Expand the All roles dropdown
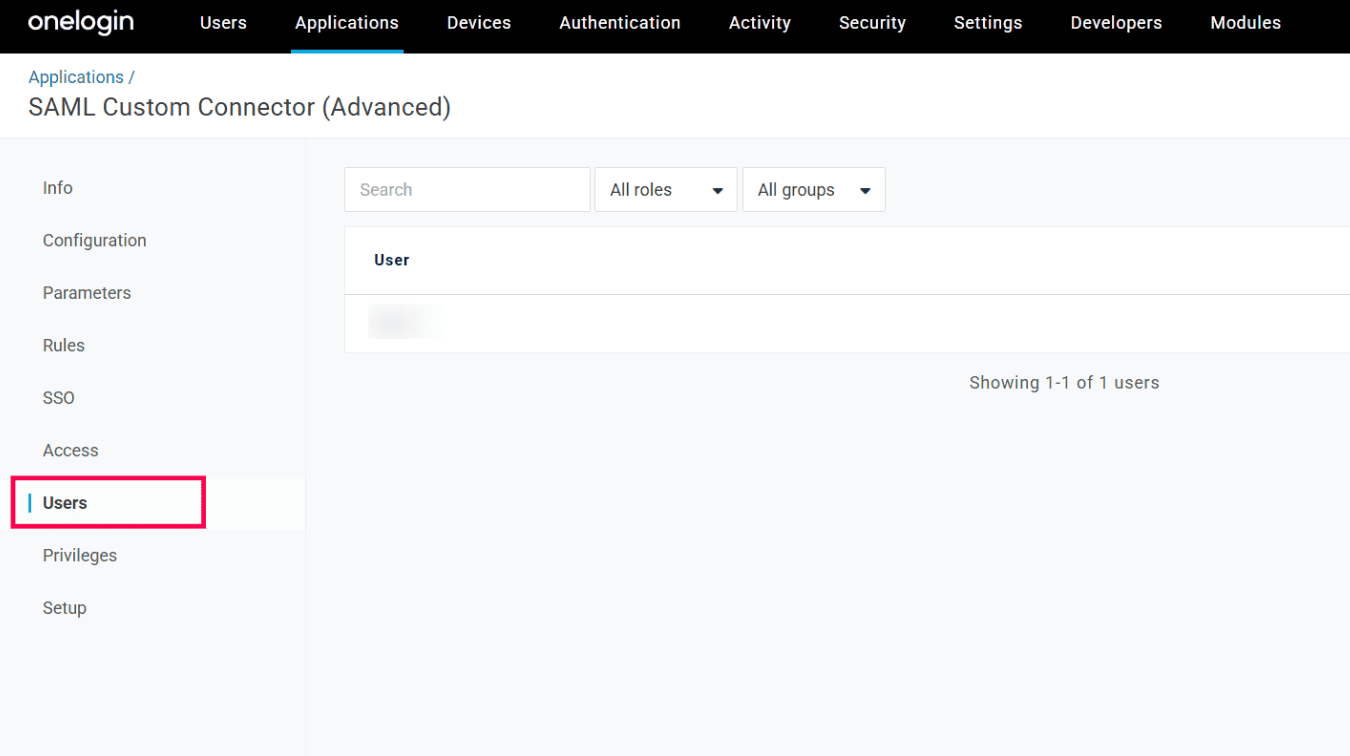Viewport: 1350px width, 756px height. tap(666, 189)
